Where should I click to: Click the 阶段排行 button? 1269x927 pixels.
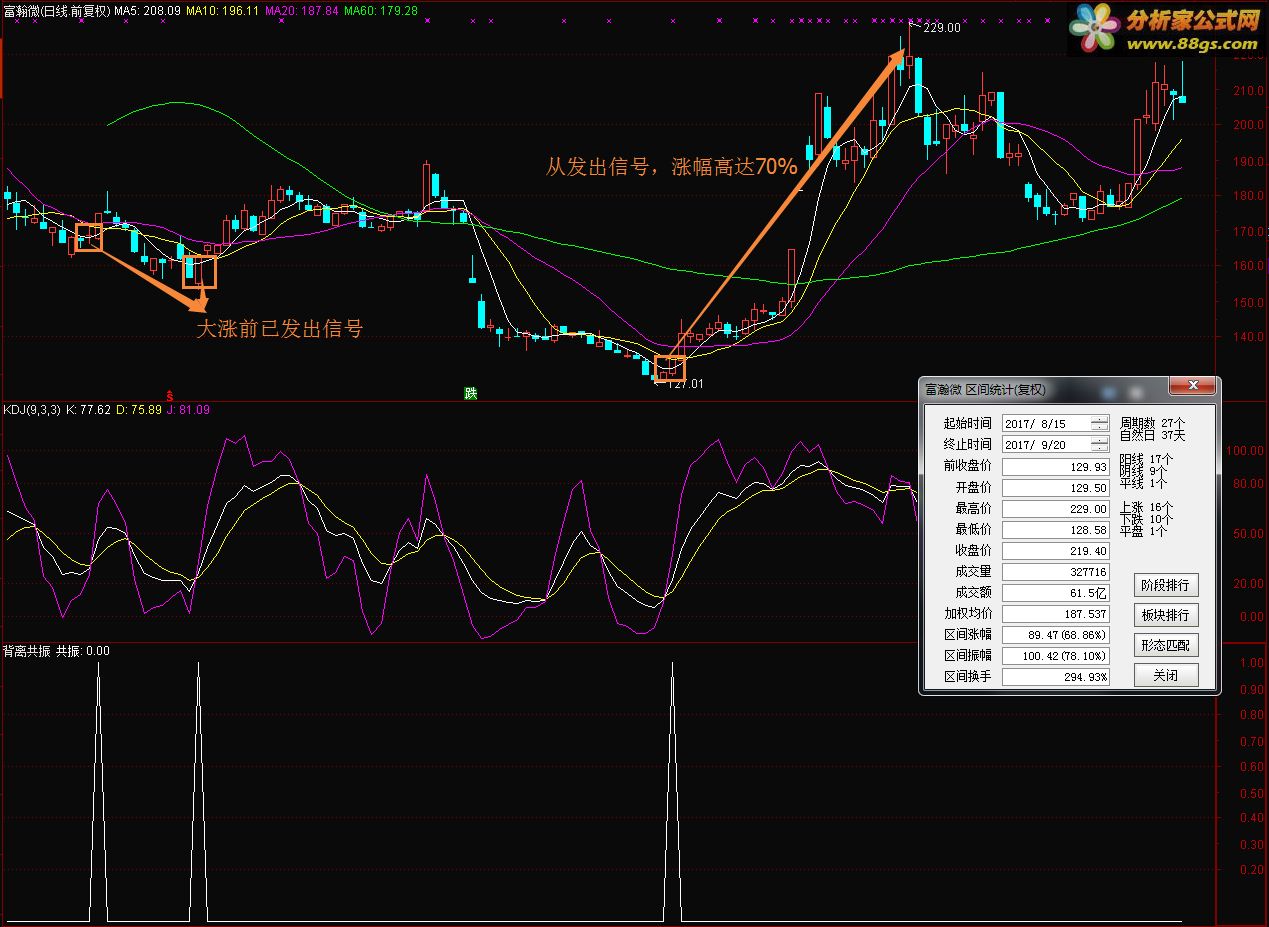1165,585
